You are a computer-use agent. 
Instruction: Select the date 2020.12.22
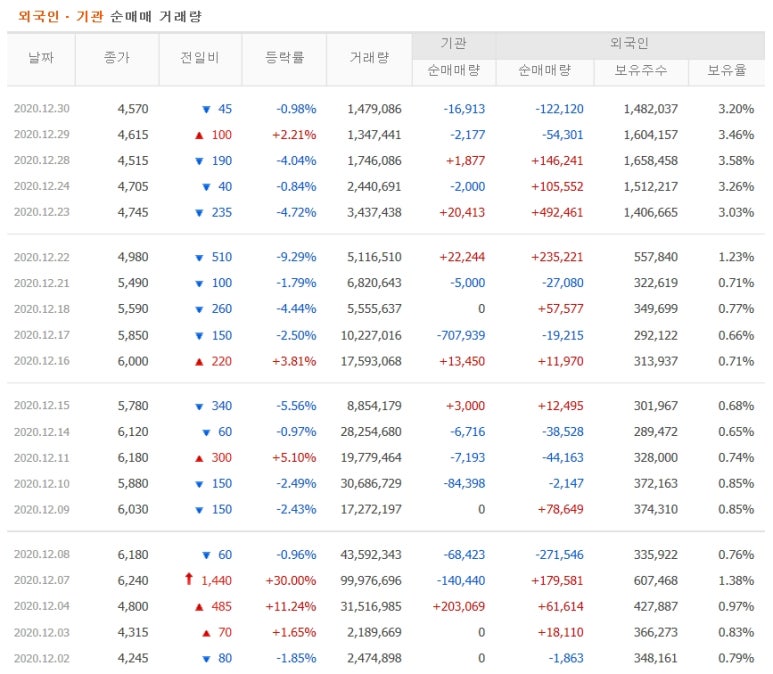[42, 257]
